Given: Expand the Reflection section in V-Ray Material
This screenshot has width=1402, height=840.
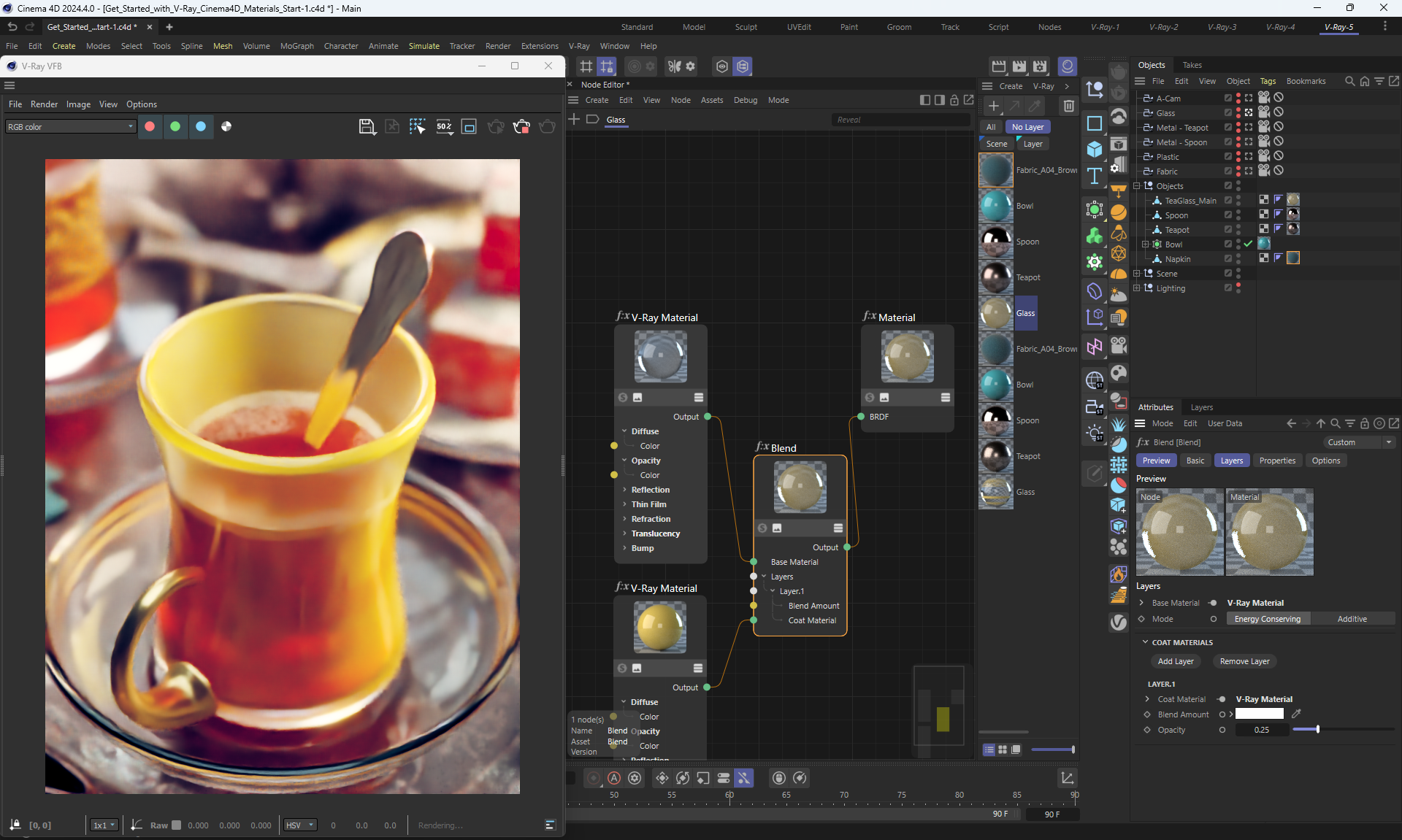Looking at the screenshot, I should 625,490.
